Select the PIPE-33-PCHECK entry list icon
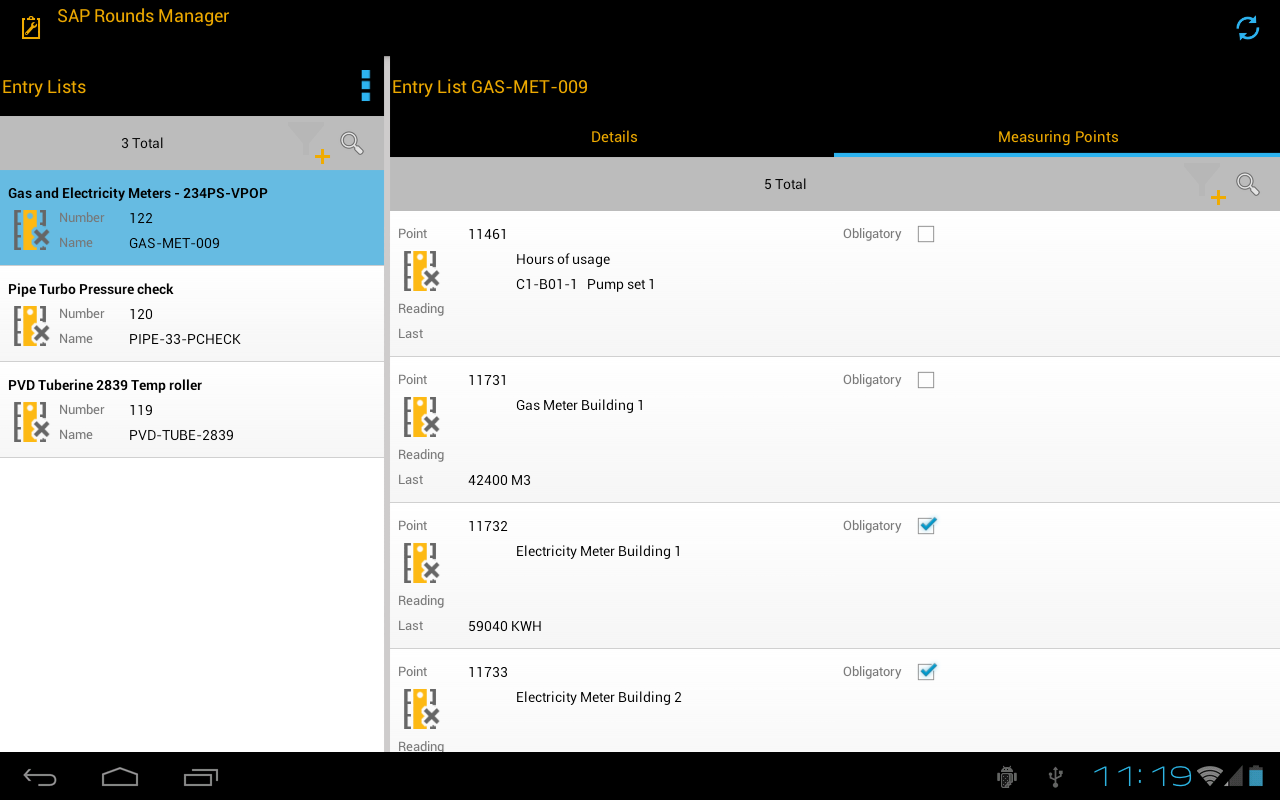The width and height of the screenshot is (1280, 800). [x=31, y=325]
